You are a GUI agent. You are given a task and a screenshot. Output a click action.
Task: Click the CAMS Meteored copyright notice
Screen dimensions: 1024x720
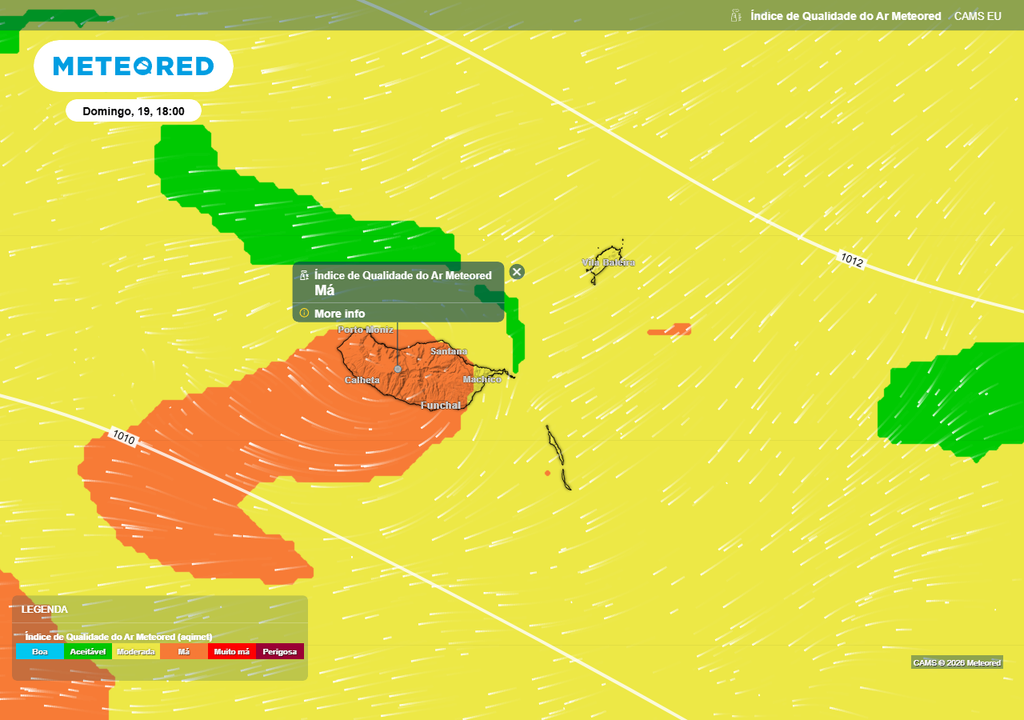point(956,663)
